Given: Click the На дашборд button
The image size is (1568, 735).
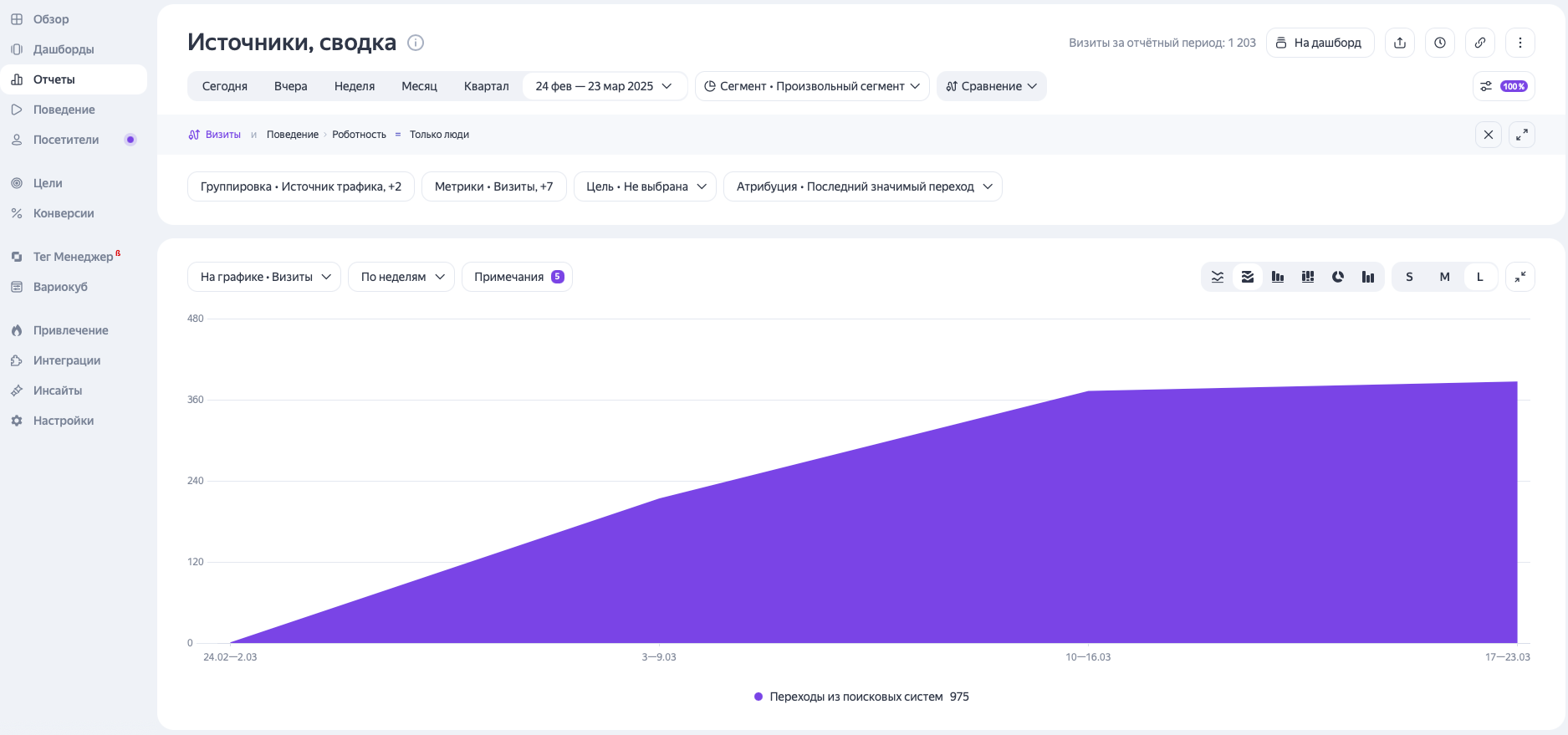Looking at the screenshot, I should pos(1320,43).
